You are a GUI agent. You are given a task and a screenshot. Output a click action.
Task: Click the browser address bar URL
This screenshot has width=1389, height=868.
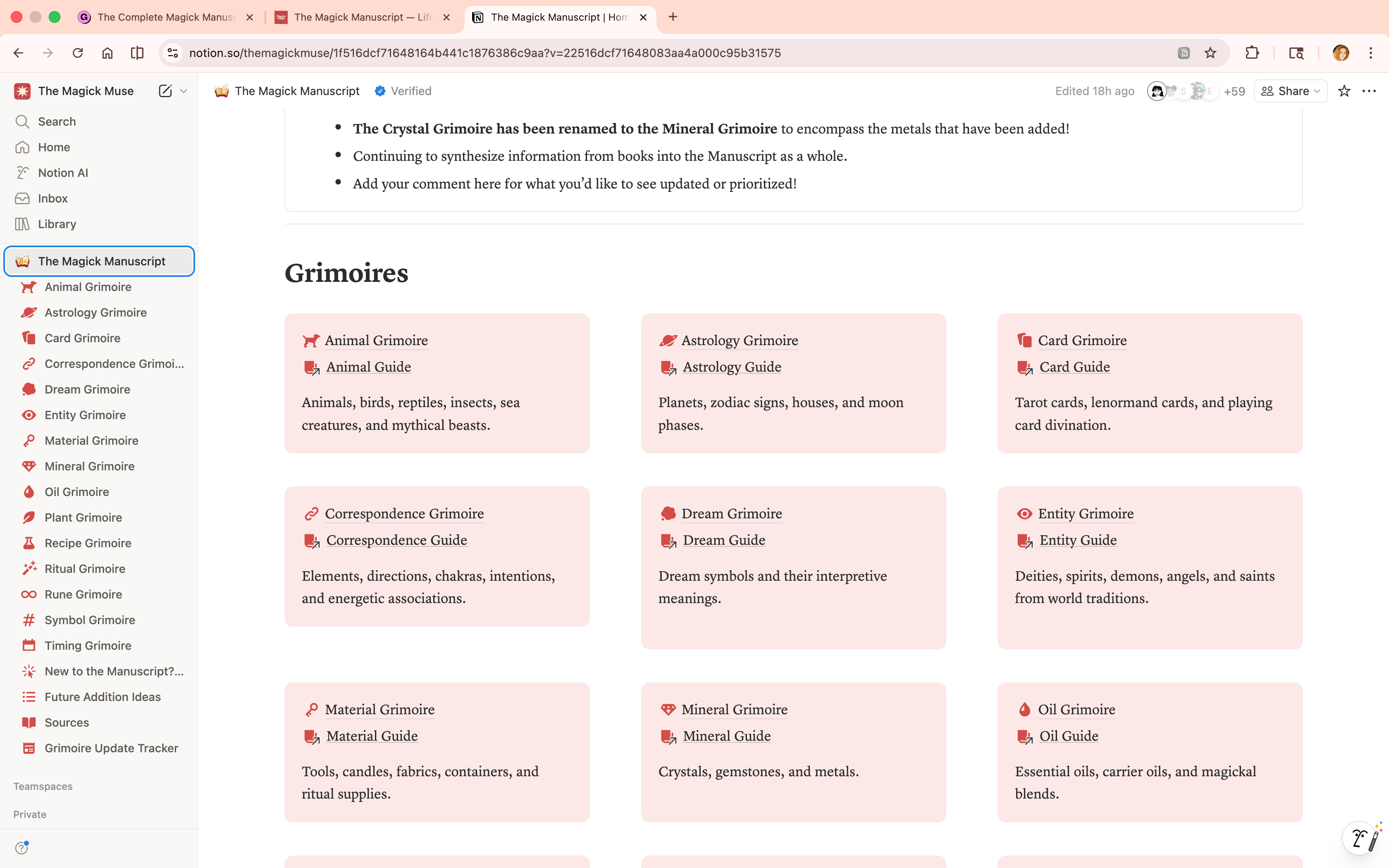pyautogui.click(x=485, y=53)
